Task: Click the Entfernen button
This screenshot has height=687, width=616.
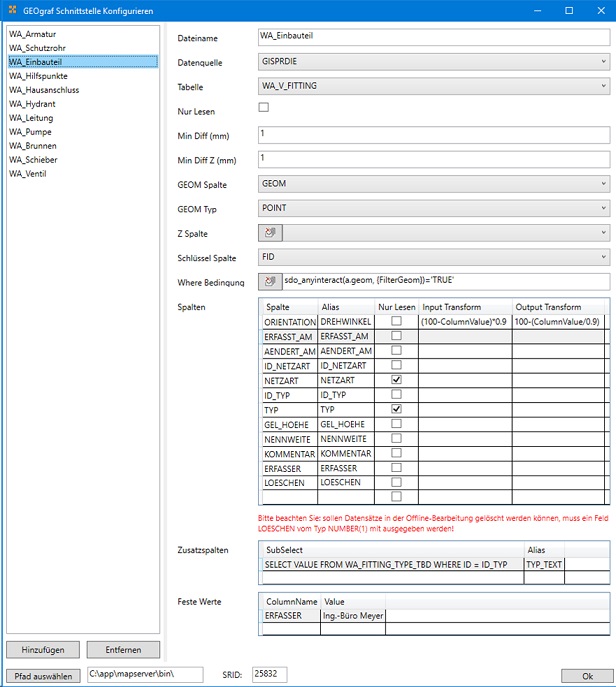Action: pyautogui.click(x=123, y=650)
